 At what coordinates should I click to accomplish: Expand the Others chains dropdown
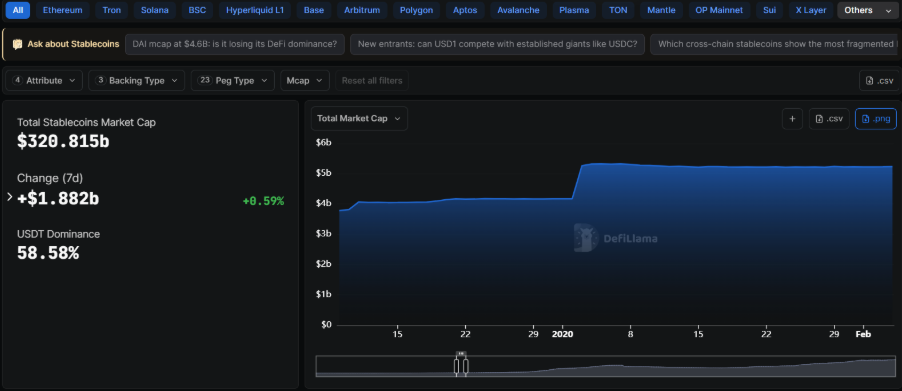[867, 10]
